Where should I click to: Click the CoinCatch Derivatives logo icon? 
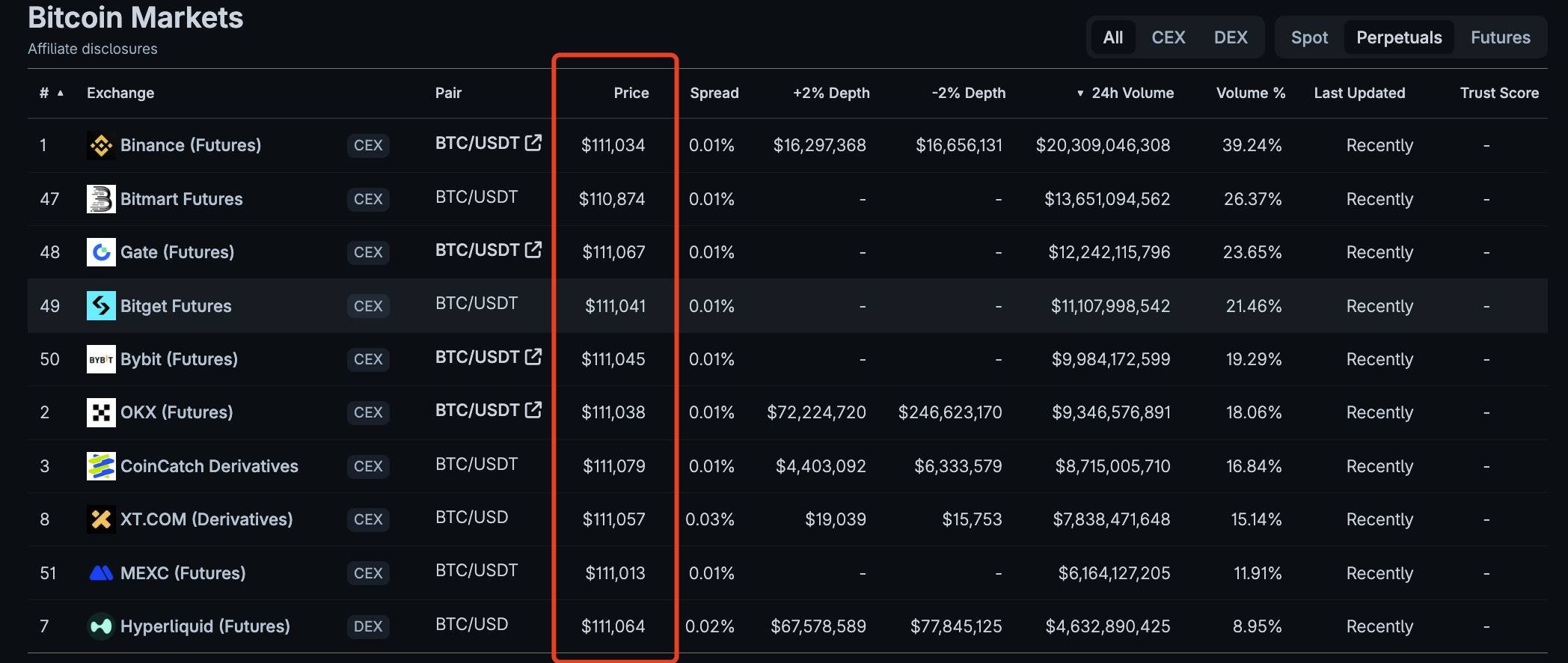click(x=101, y=466)
